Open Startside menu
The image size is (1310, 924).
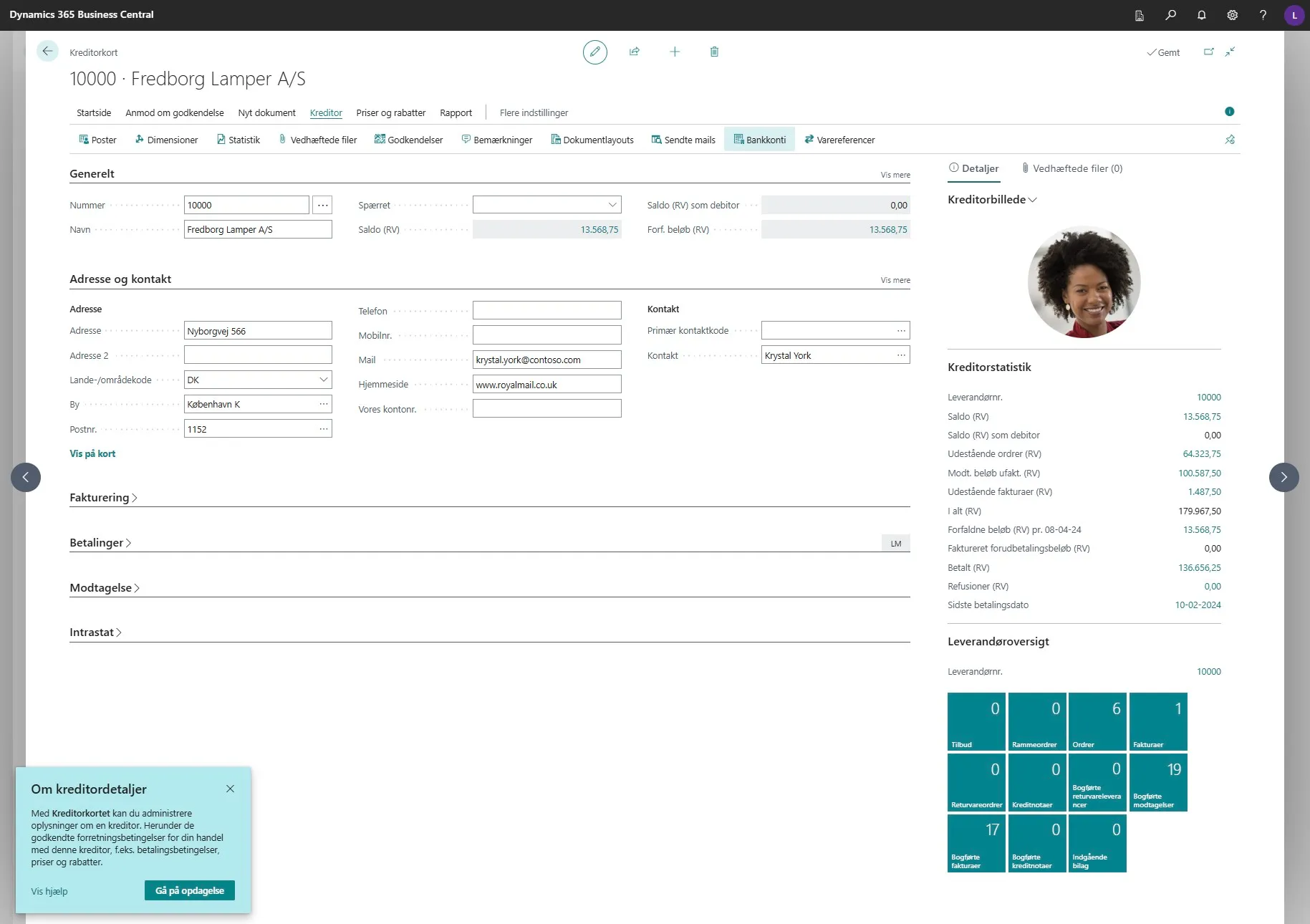(94, 112)
